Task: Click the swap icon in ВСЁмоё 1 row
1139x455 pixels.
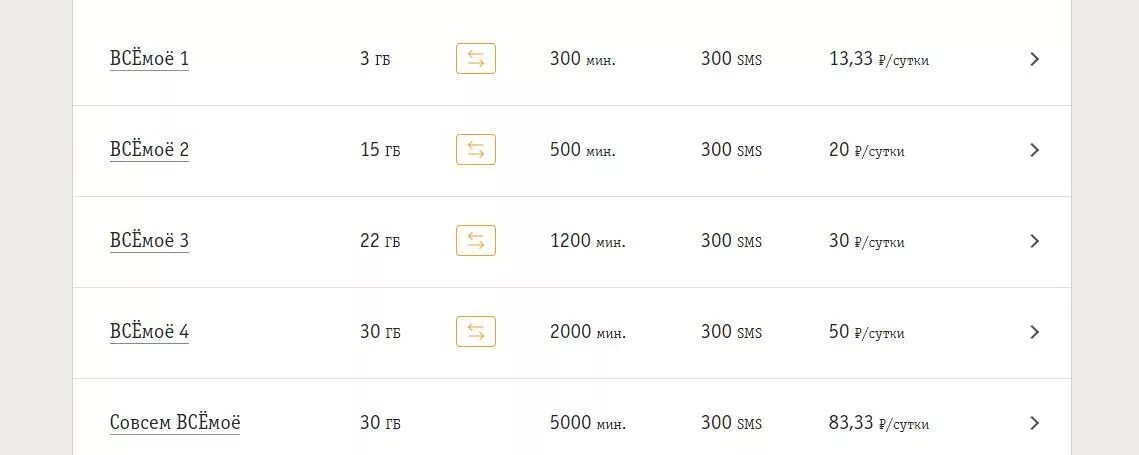Action: point(476,59)
